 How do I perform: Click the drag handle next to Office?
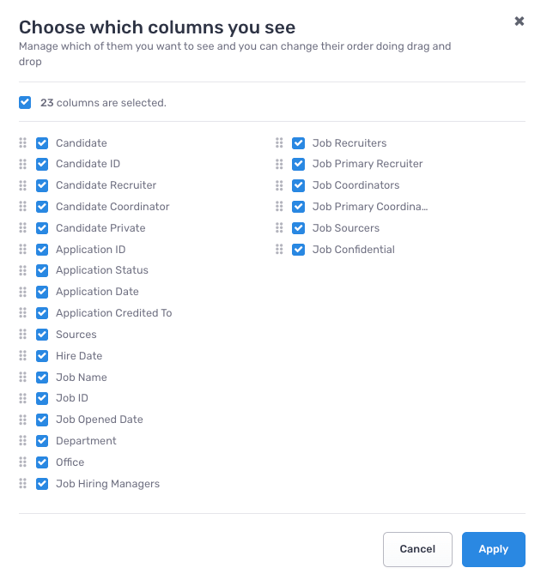click(x=23, y=462)
